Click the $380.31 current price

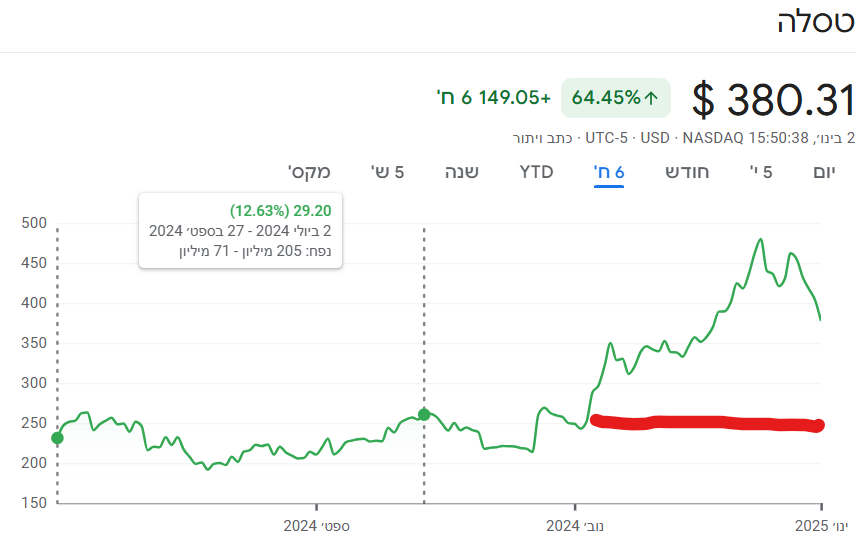click(773, 100)
